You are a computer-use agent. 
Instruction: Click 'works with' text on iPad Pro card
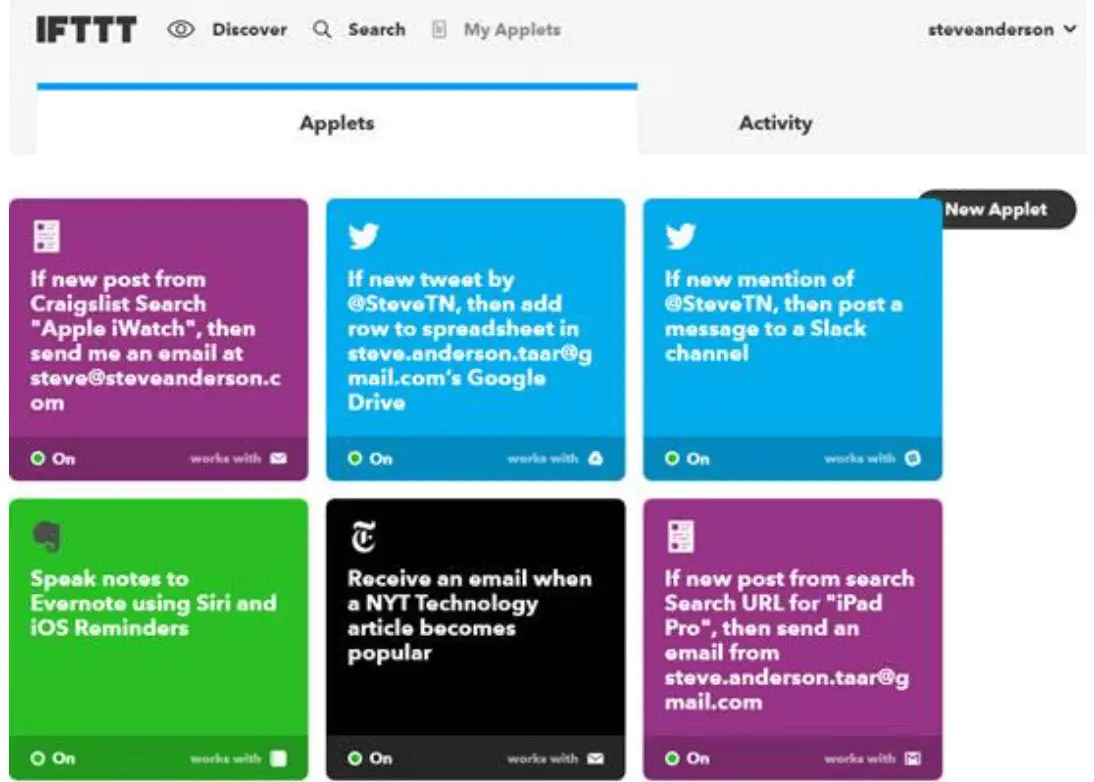point(860,758)
